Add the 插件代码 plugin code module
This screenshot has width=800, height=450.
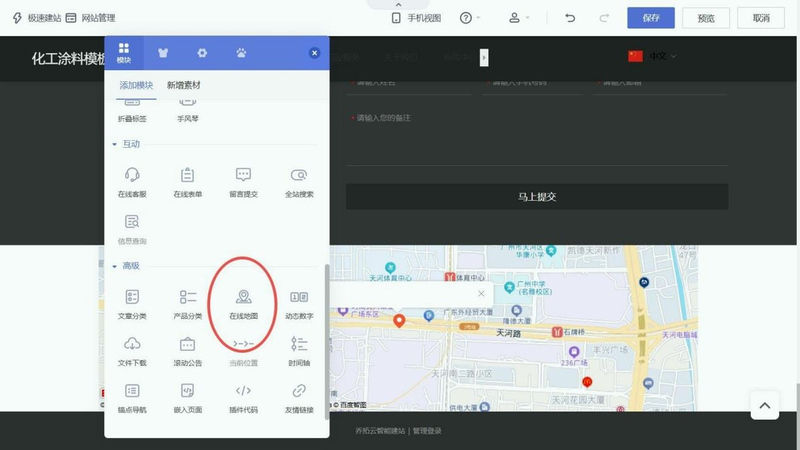coord(243,396)
